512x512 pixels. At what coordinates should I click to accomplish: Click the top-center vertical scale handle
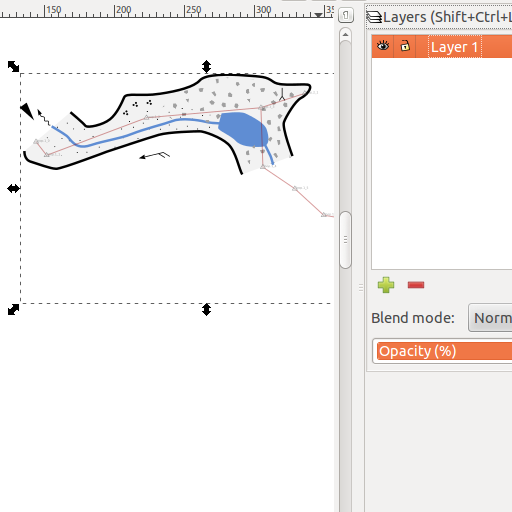pyautogui.click(x=206, y=66)
